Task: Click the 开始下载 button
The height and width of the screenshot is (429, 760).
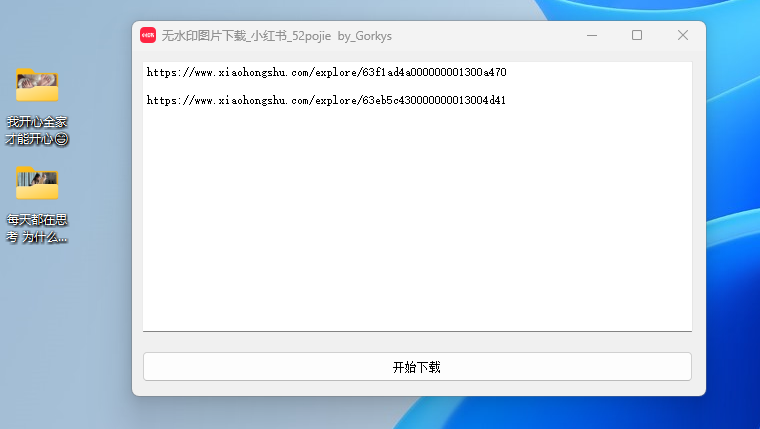Action: 417,366
